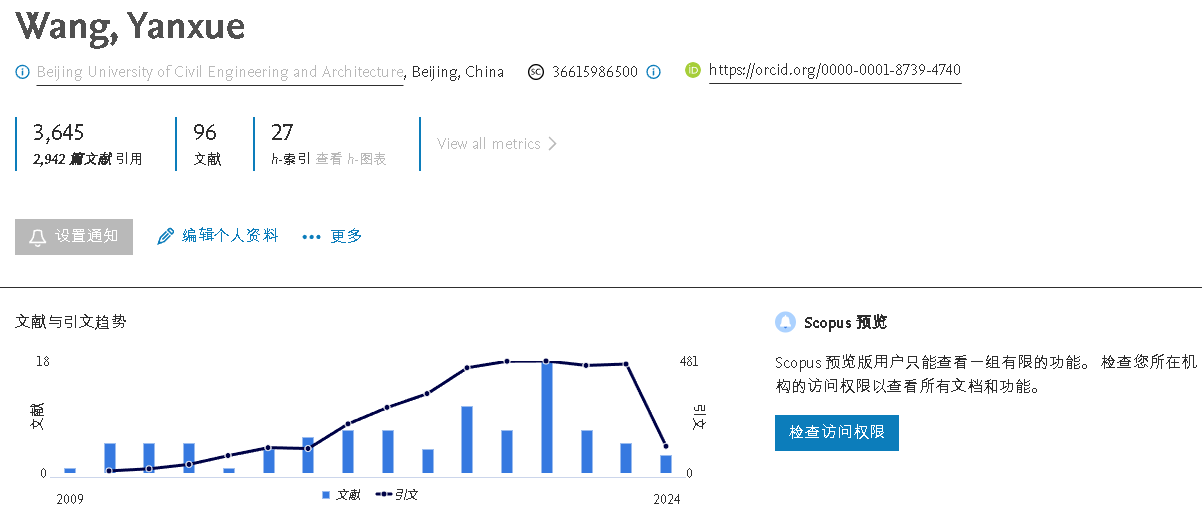Click the info icon before the university name
Screen dimensions: 1202x522
point(23,72)
